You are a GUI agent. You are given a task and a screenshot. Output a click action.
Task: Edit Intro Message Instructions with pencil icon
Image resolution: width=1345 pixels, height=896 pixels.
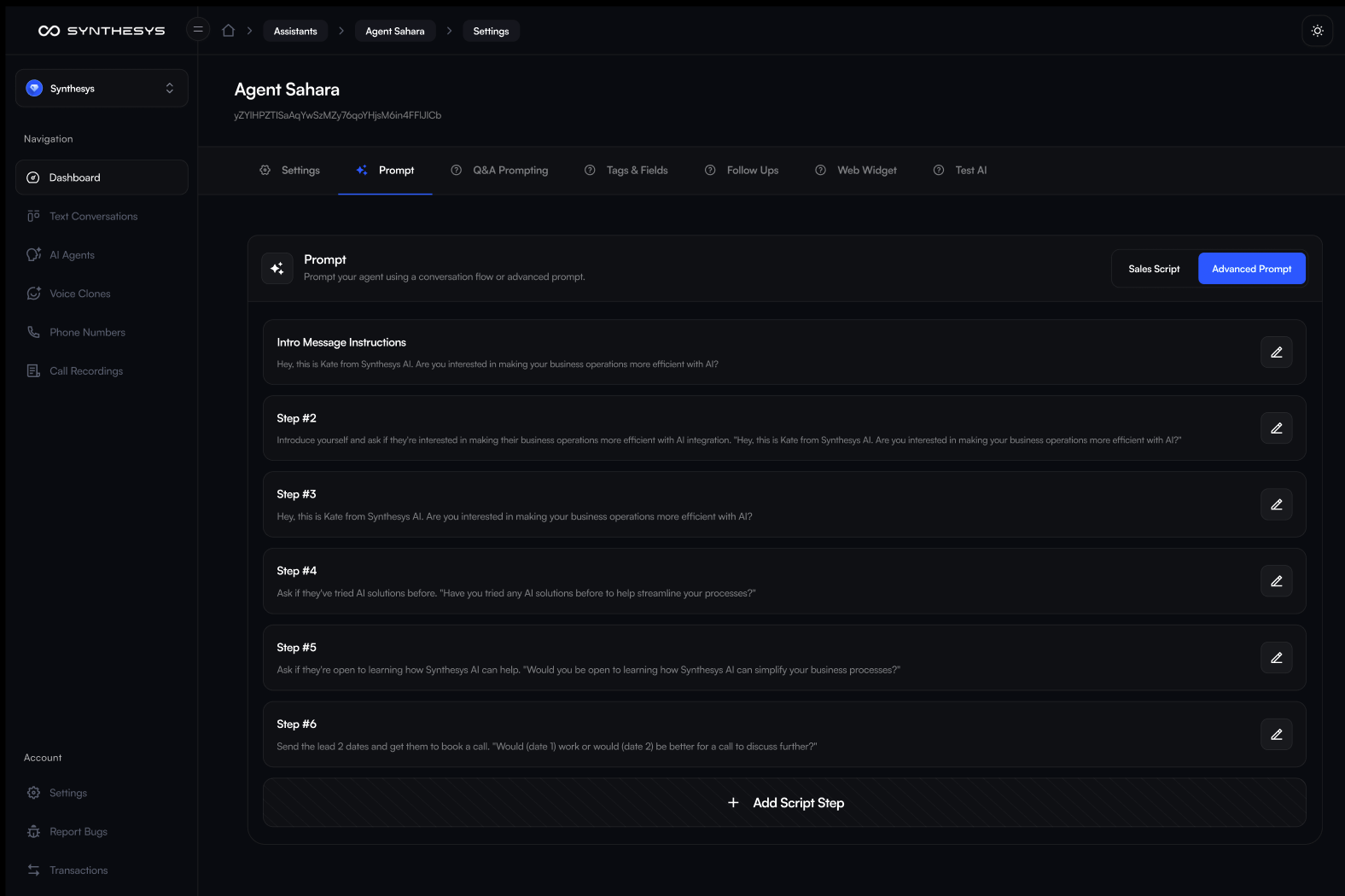coord(1276,352)
